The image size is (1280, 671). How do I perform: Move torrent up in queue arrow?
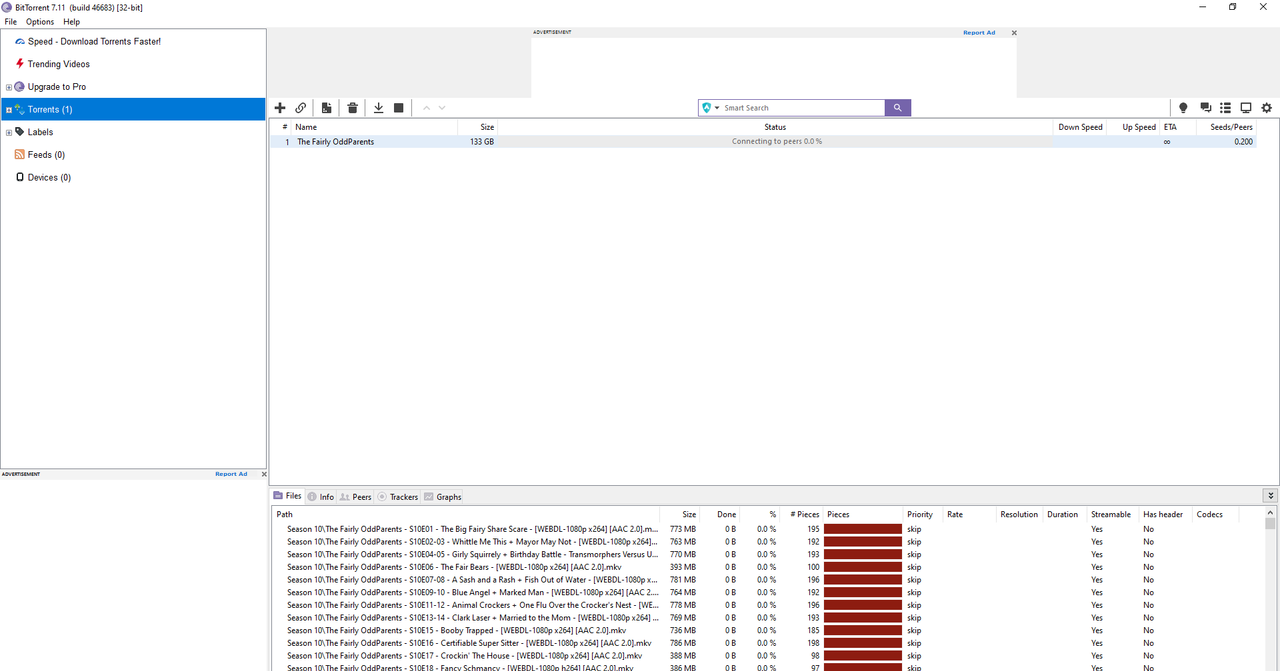pos(427,108)
